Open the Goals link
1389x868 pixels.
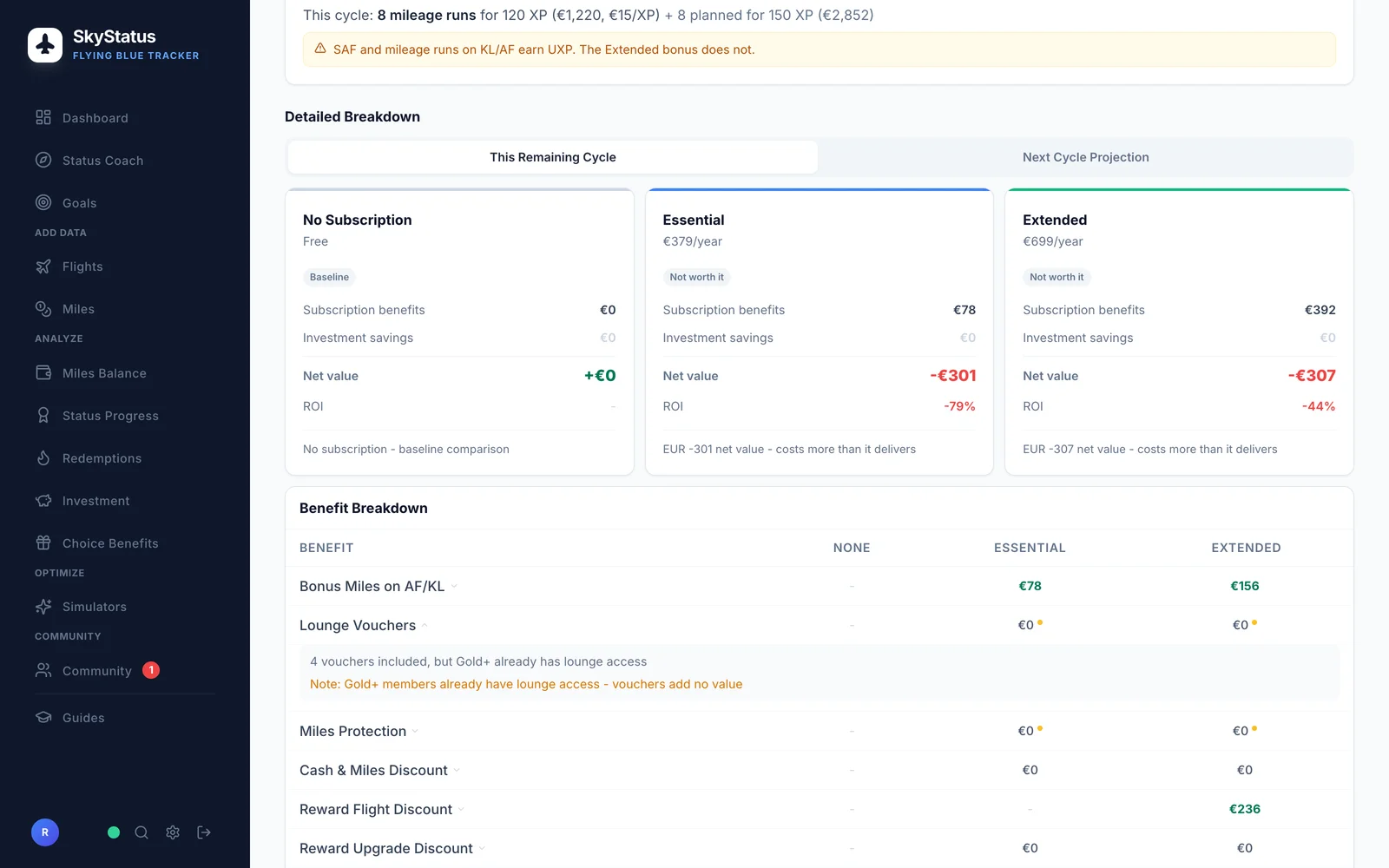point(125,203)
